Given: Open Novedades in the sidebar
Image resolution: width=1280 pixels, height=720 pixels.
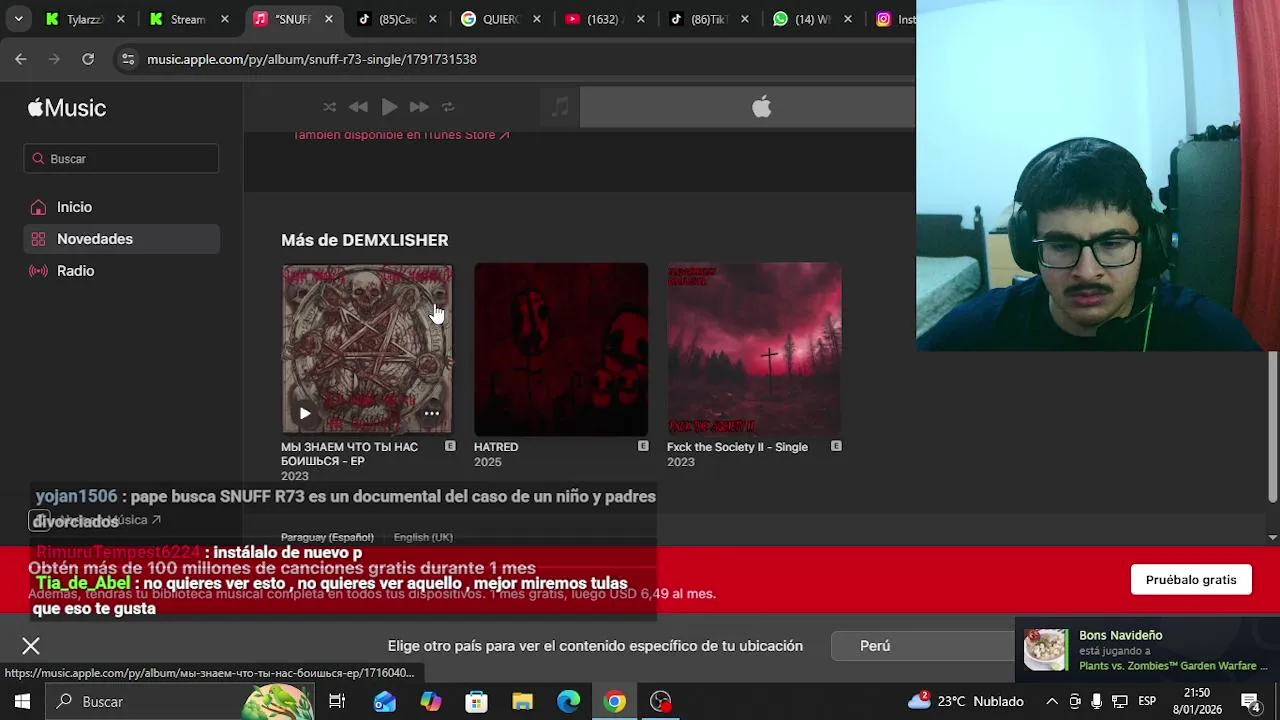Looking at the screenshot, I should coord(121,239).
